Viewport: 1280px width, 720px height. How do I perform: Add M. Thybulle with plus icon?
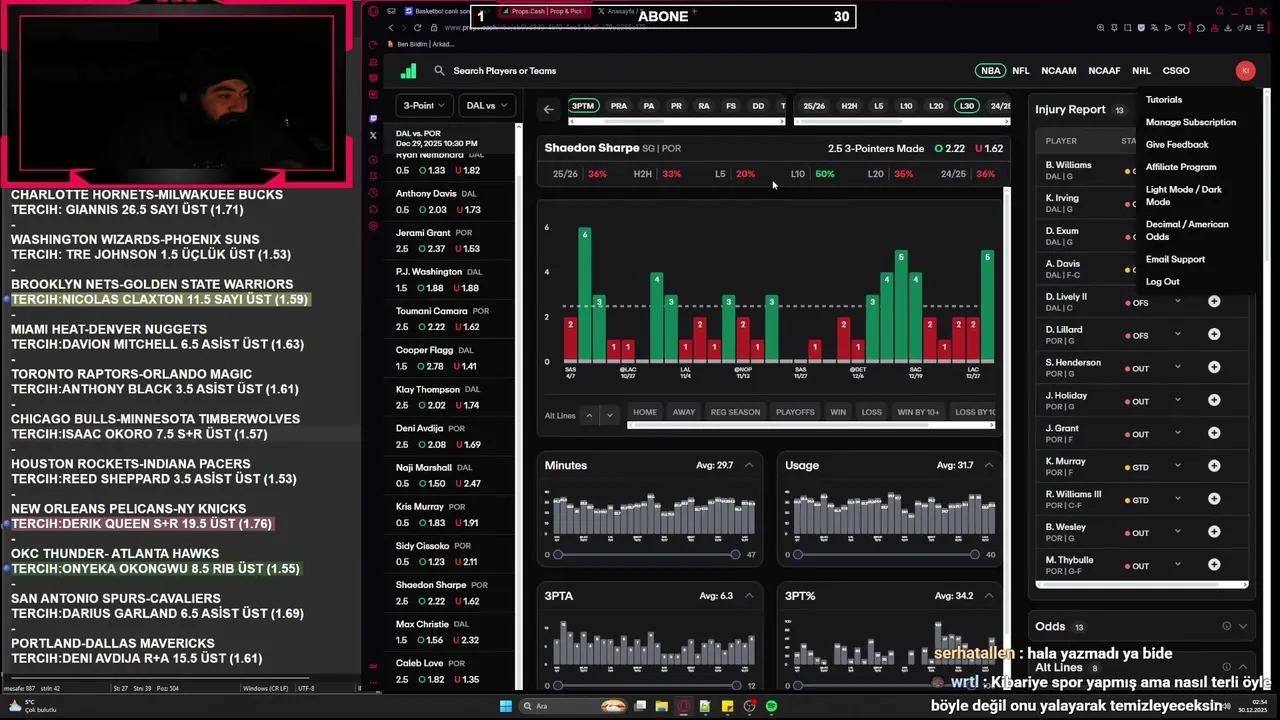tap(1214, 565)
